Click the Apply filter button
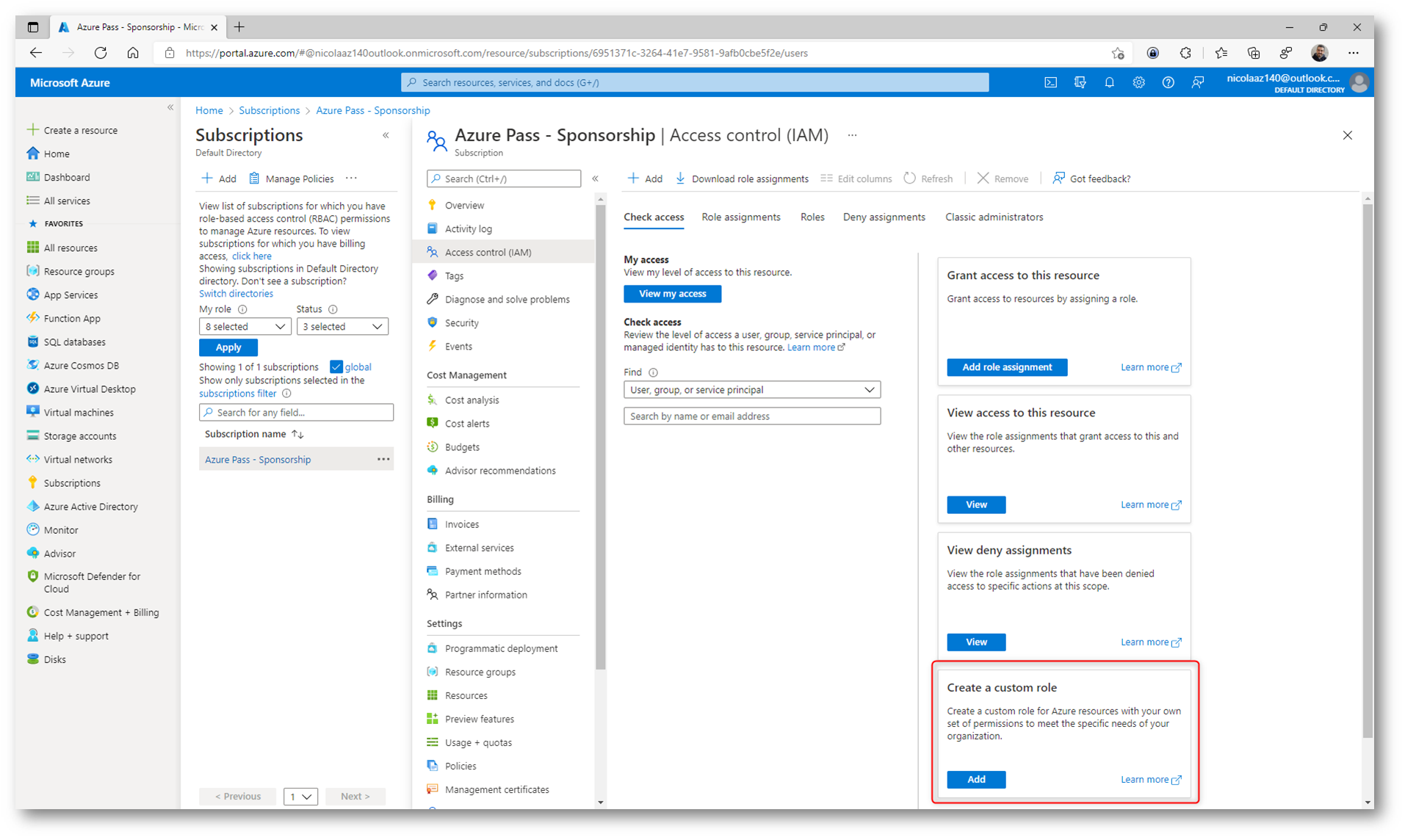 (228, 347)
